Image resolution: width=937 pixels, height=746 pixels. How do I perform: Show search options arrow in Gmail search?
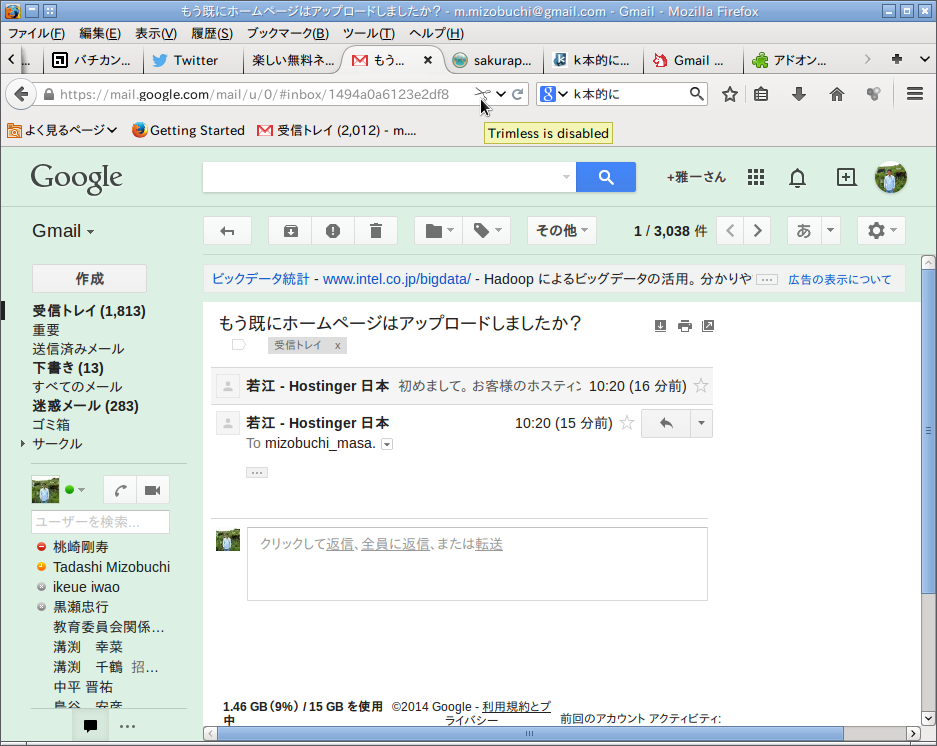(566, 177)
